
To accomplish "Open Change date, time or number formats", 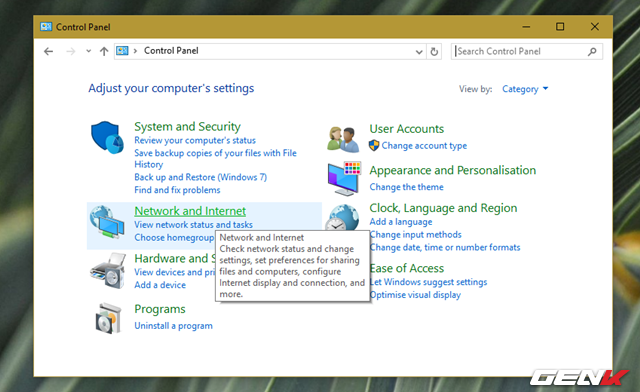I will [445, 247].
